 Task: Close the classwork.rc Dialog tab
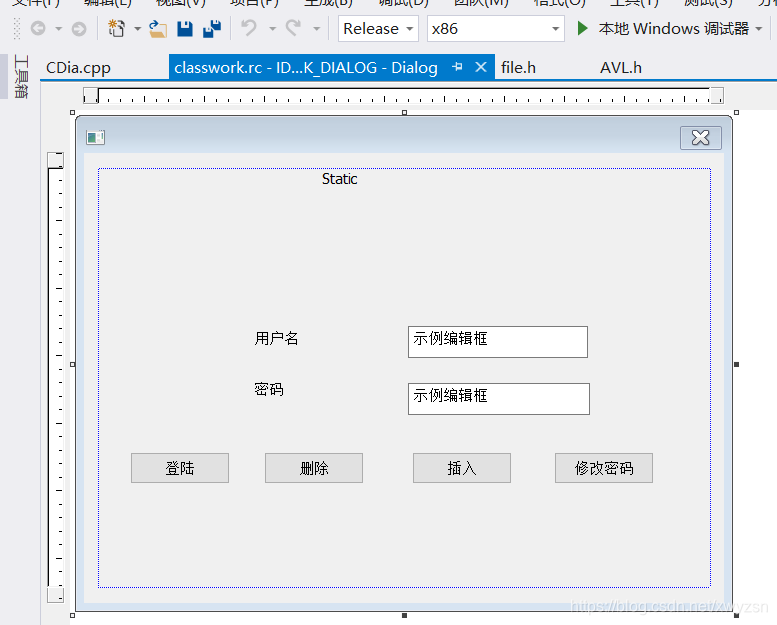[x=481, y=67]
